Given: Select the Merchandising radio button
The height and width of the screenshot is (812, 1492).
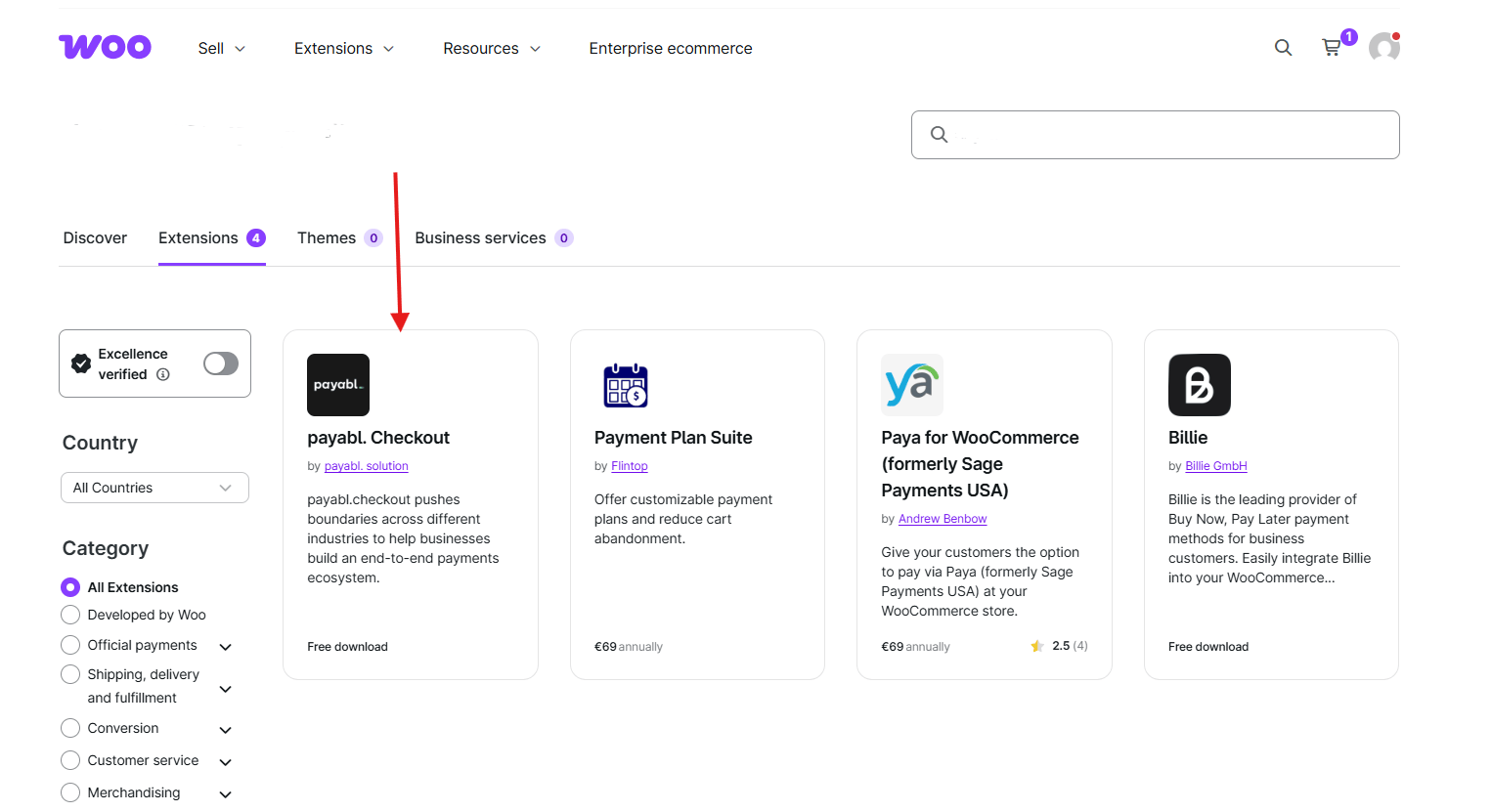Looking at the screenshot, I should (x=70, y=792).
